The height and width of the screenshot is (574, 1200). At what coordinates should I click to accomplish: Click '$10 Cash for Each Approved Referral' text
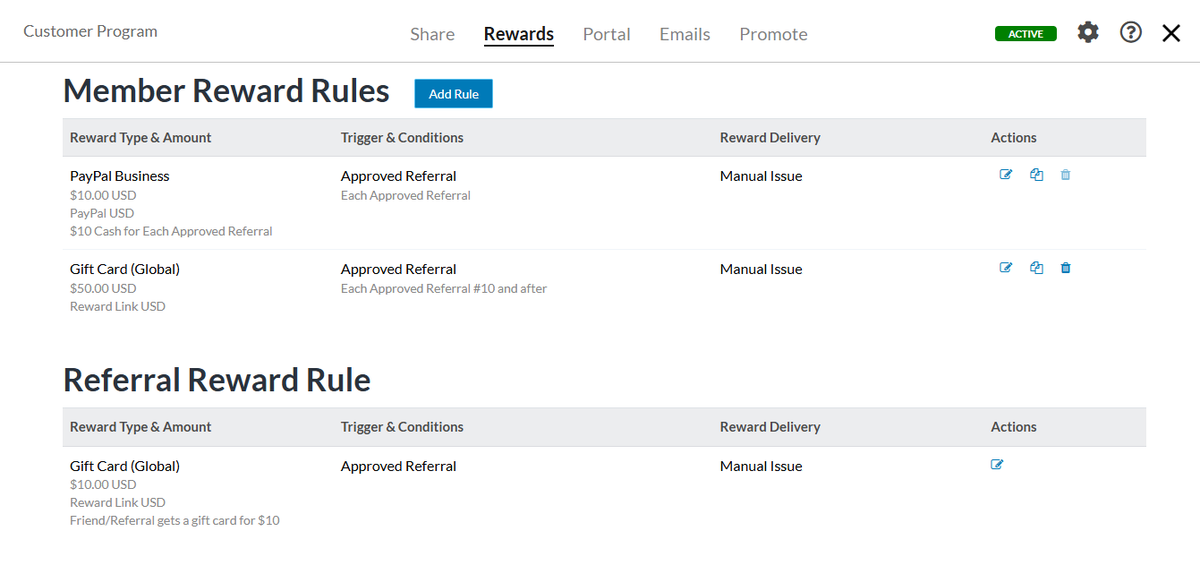171,231
